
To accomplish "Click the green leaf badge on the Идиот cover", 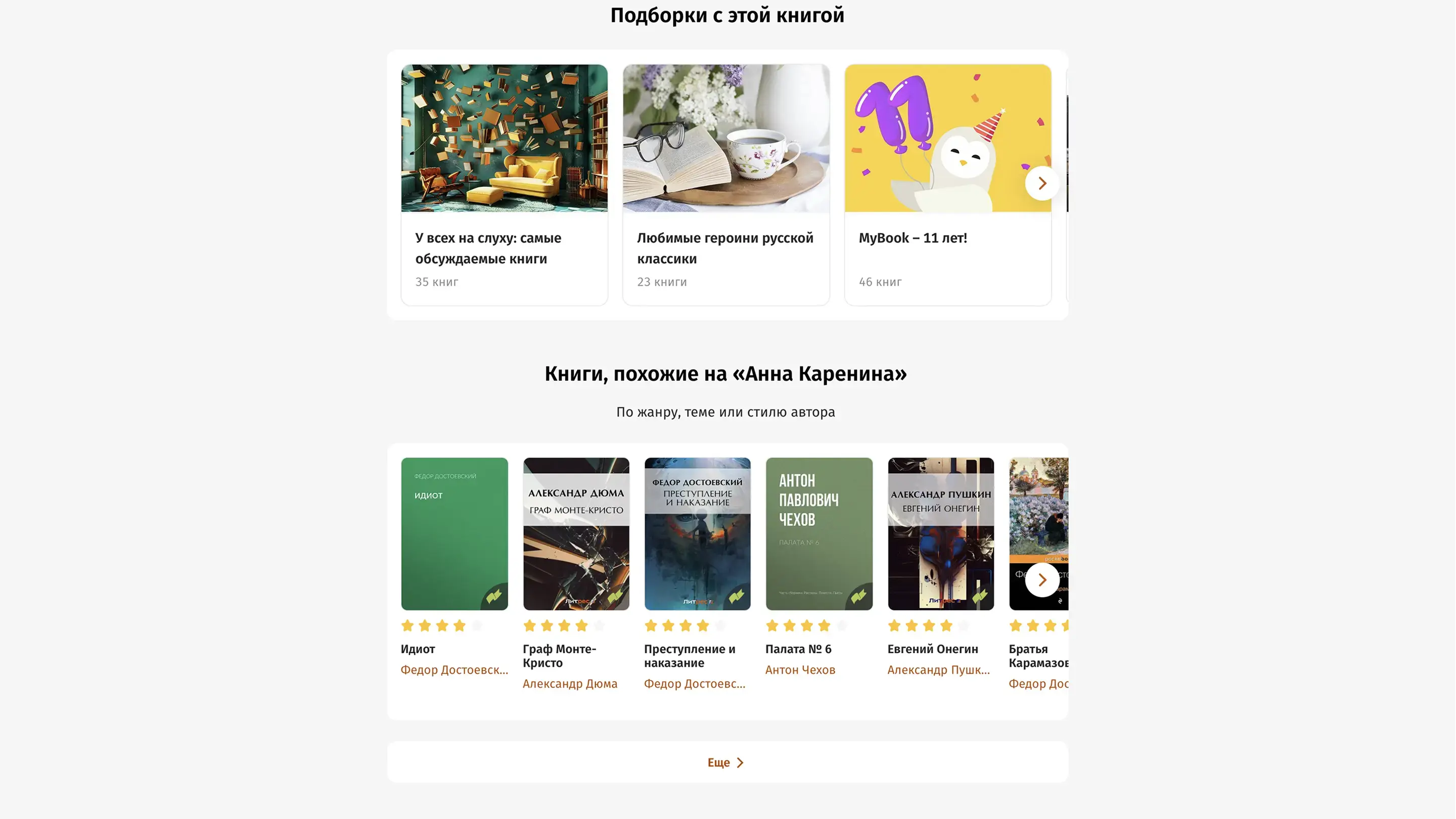I will [x=494, y=597].
